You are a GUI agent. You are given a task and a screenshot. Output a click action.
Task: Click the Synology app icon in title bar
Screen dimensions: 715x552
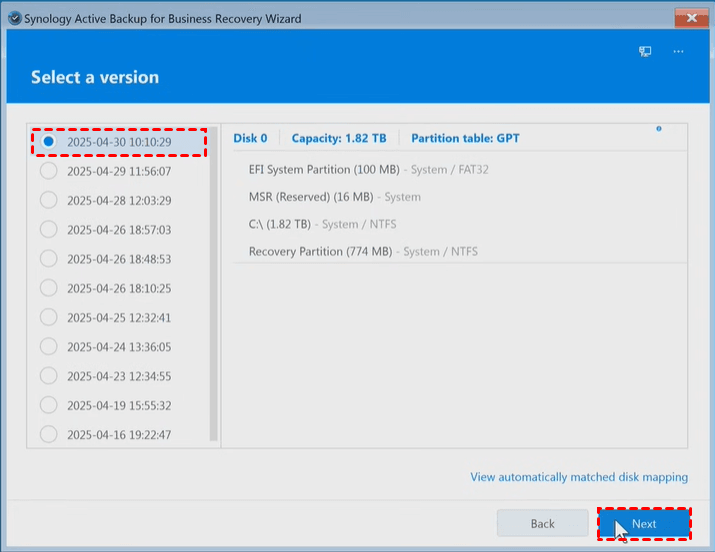(x=12, y=18)
